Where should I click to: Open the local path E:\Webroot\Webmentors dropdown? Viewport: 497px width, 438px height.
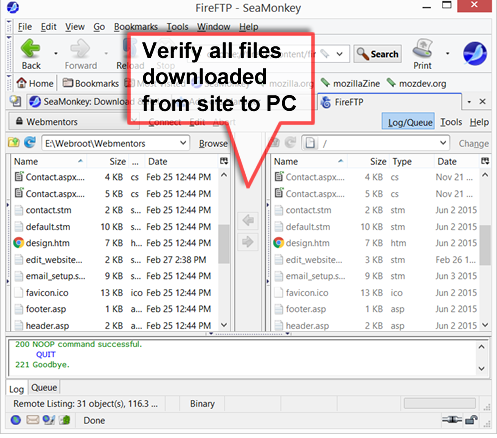coord(183,143)
